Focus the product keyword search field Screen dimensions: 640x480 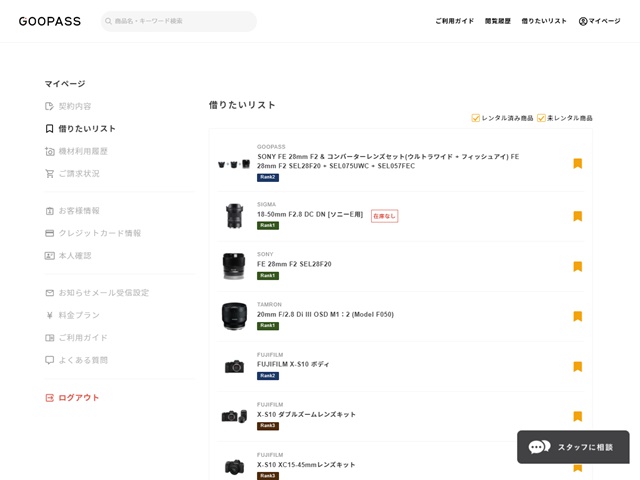[x=179, y=21]
